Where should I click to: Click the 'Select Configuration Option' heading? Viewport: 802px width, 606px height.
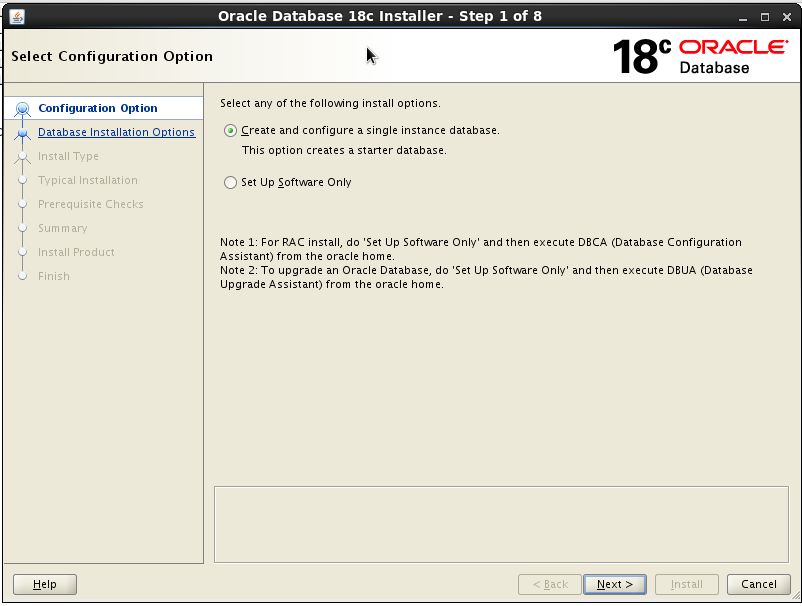(x=112, y=56)
